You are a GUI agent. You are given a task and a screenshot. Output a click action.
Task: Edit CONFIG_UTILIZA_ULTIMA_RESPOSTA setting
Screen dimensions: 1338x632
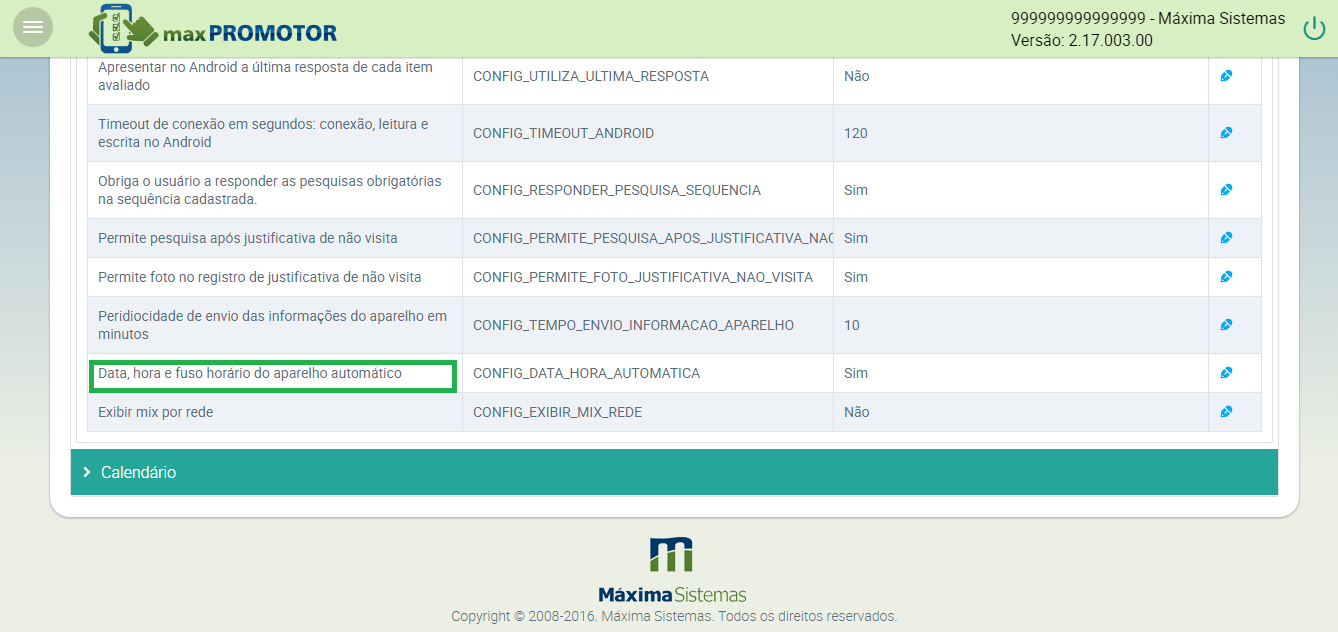(x=1226, y=76)
